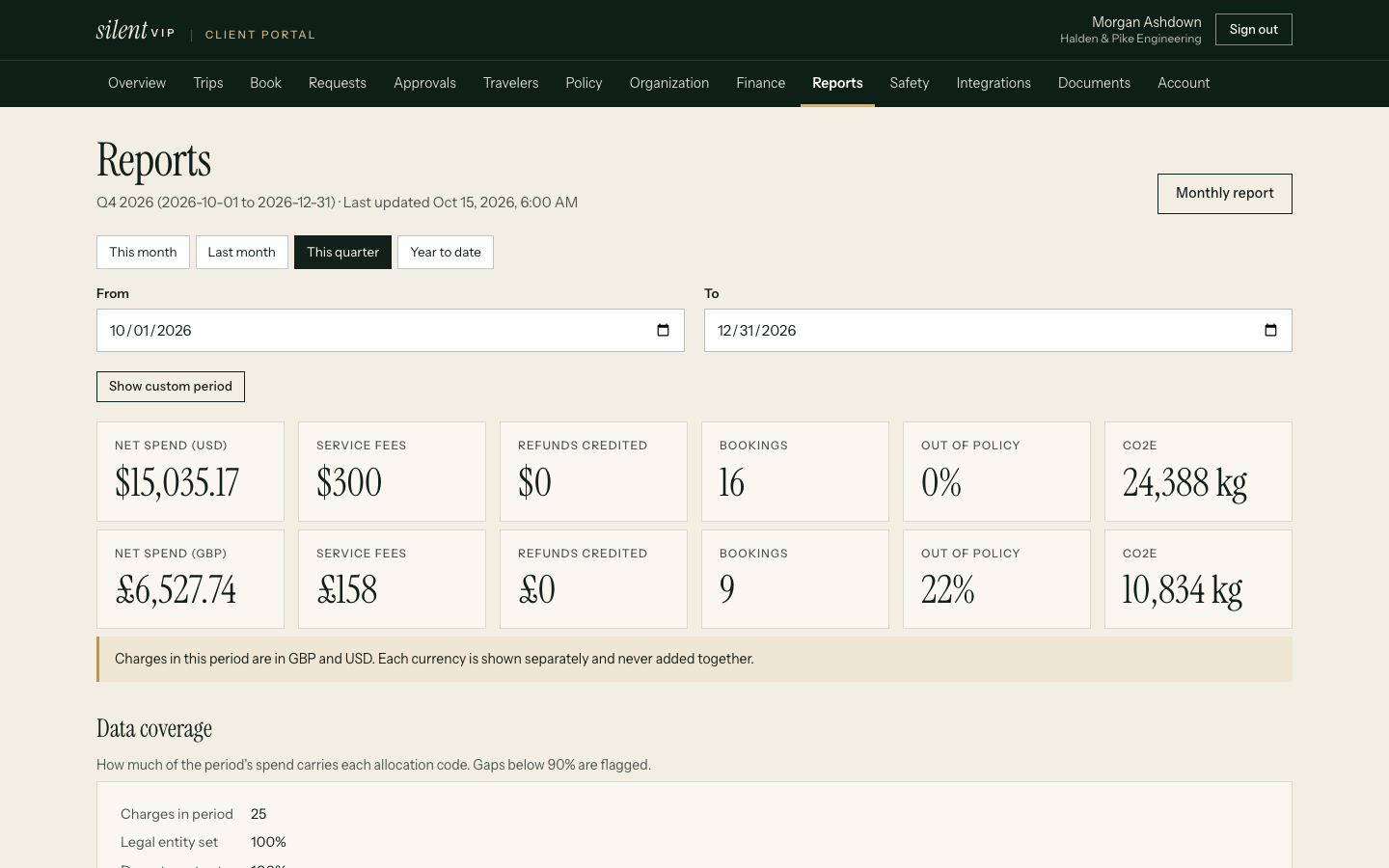Open the Documents tab

coord(1094,83)
